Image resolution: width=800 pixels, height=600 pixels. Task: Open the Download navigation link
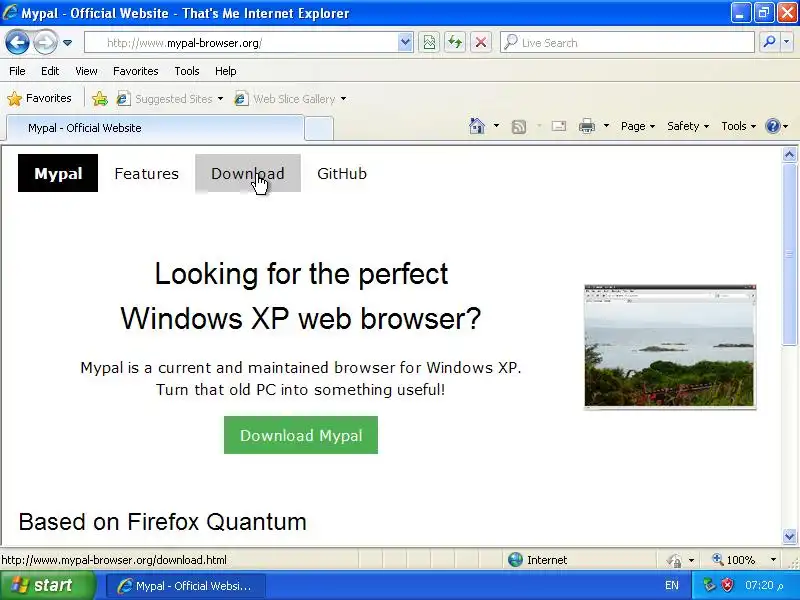click(248, 173)
